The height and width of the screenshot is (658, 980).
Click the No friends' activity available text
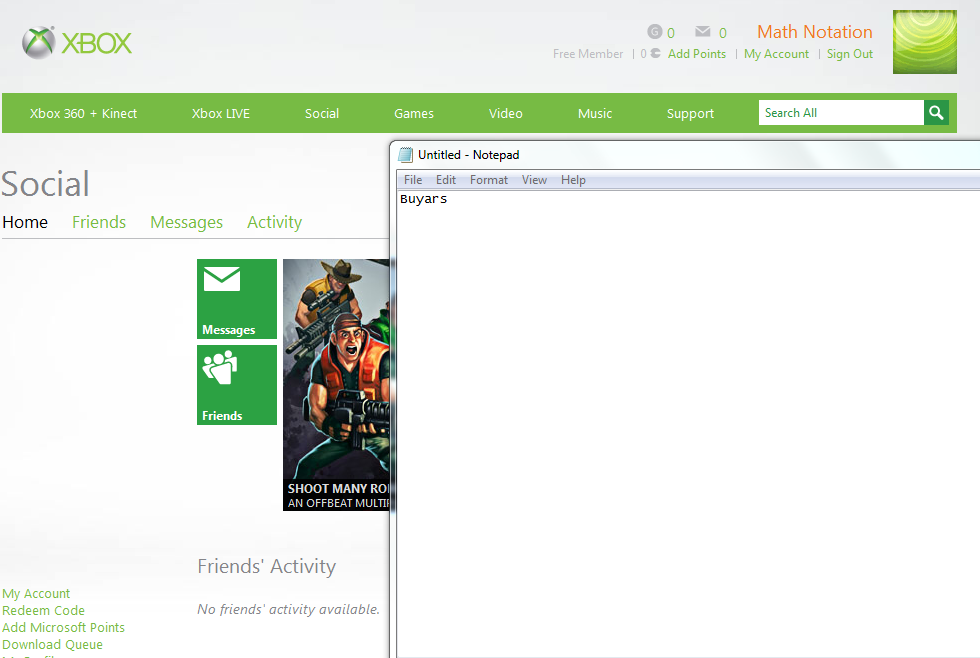point(288,609)
